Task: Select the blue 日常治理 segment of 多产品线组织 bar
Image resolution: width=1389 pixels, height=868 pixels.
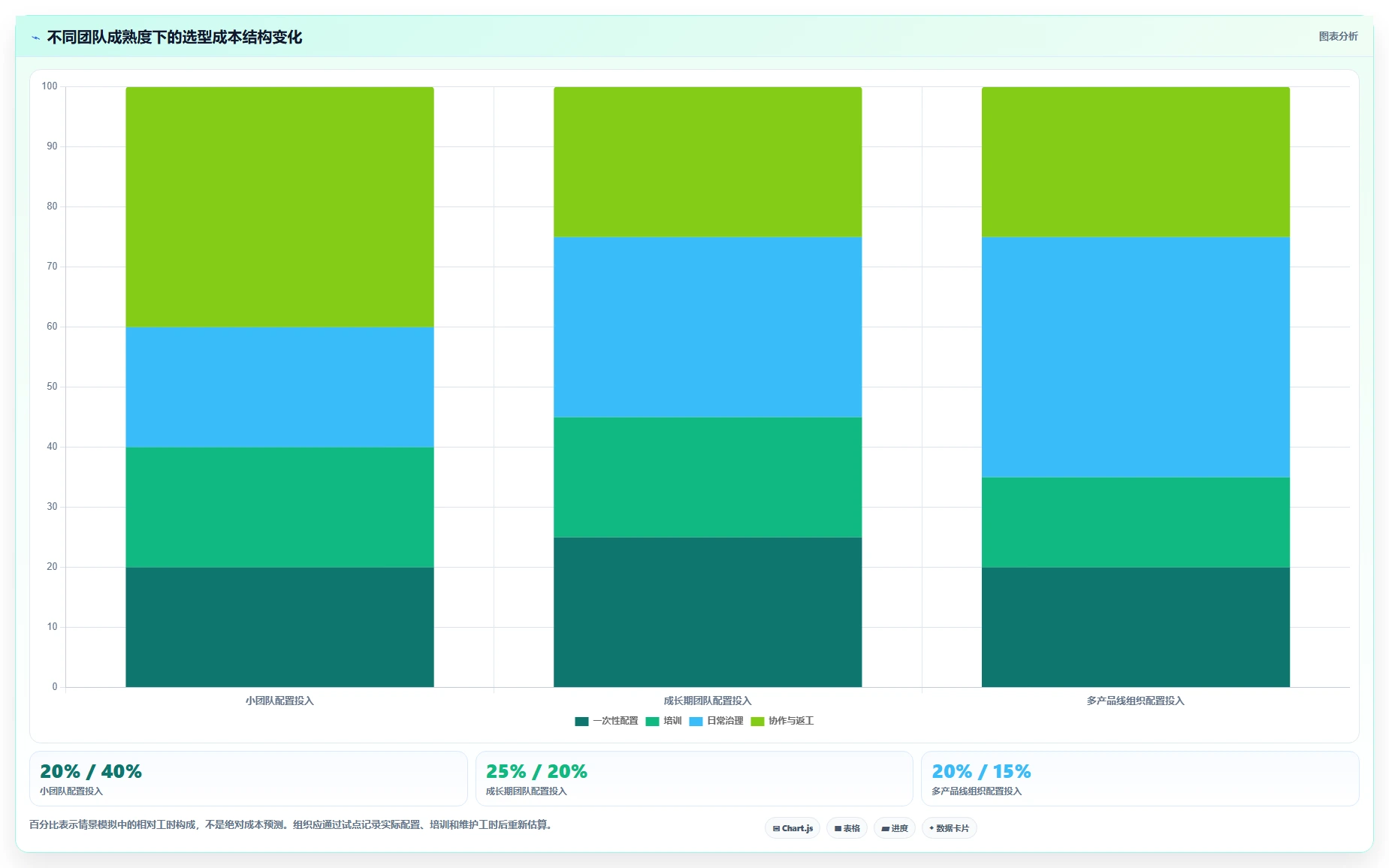Action: pyautogui.click(x=1136, y=357)
